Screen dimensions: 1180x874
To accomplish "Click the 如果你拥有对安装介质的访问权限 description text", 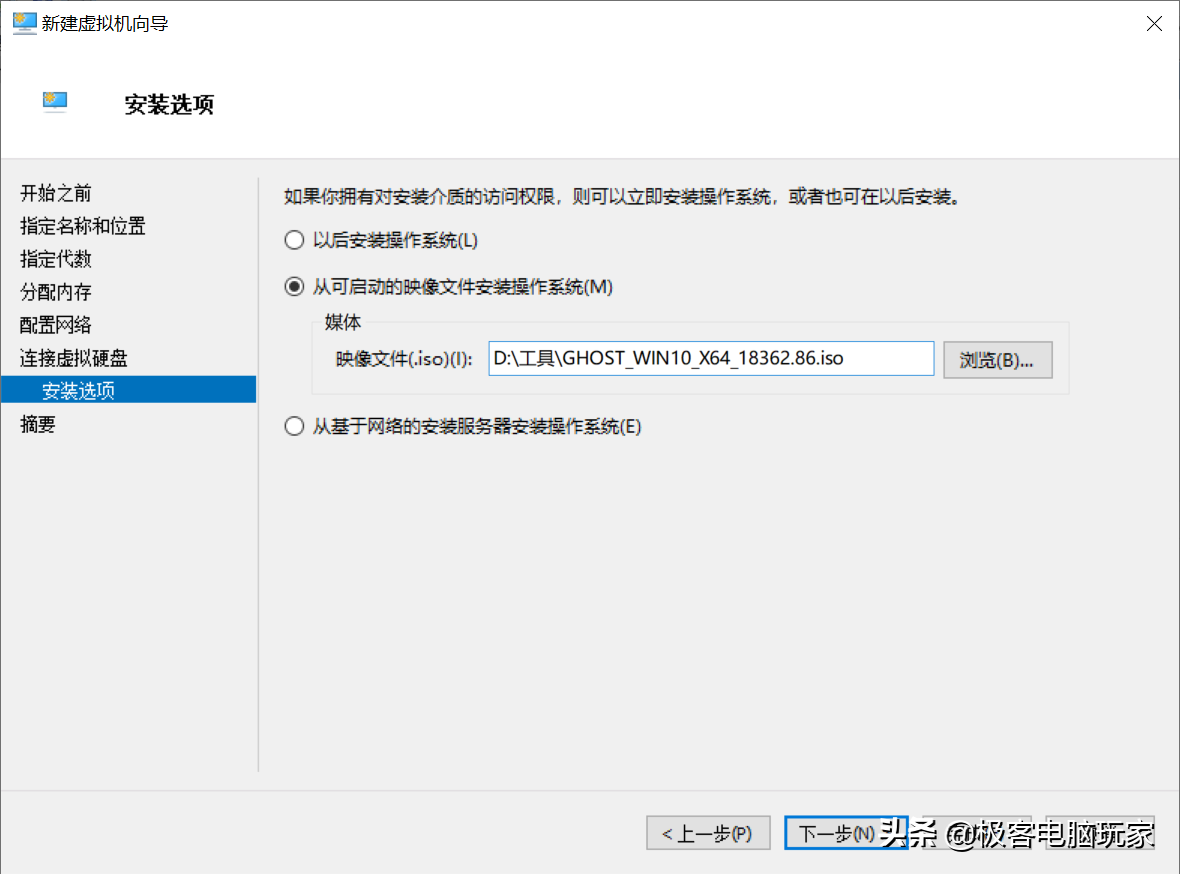I will pyautogui.click(x=622, y=197).
